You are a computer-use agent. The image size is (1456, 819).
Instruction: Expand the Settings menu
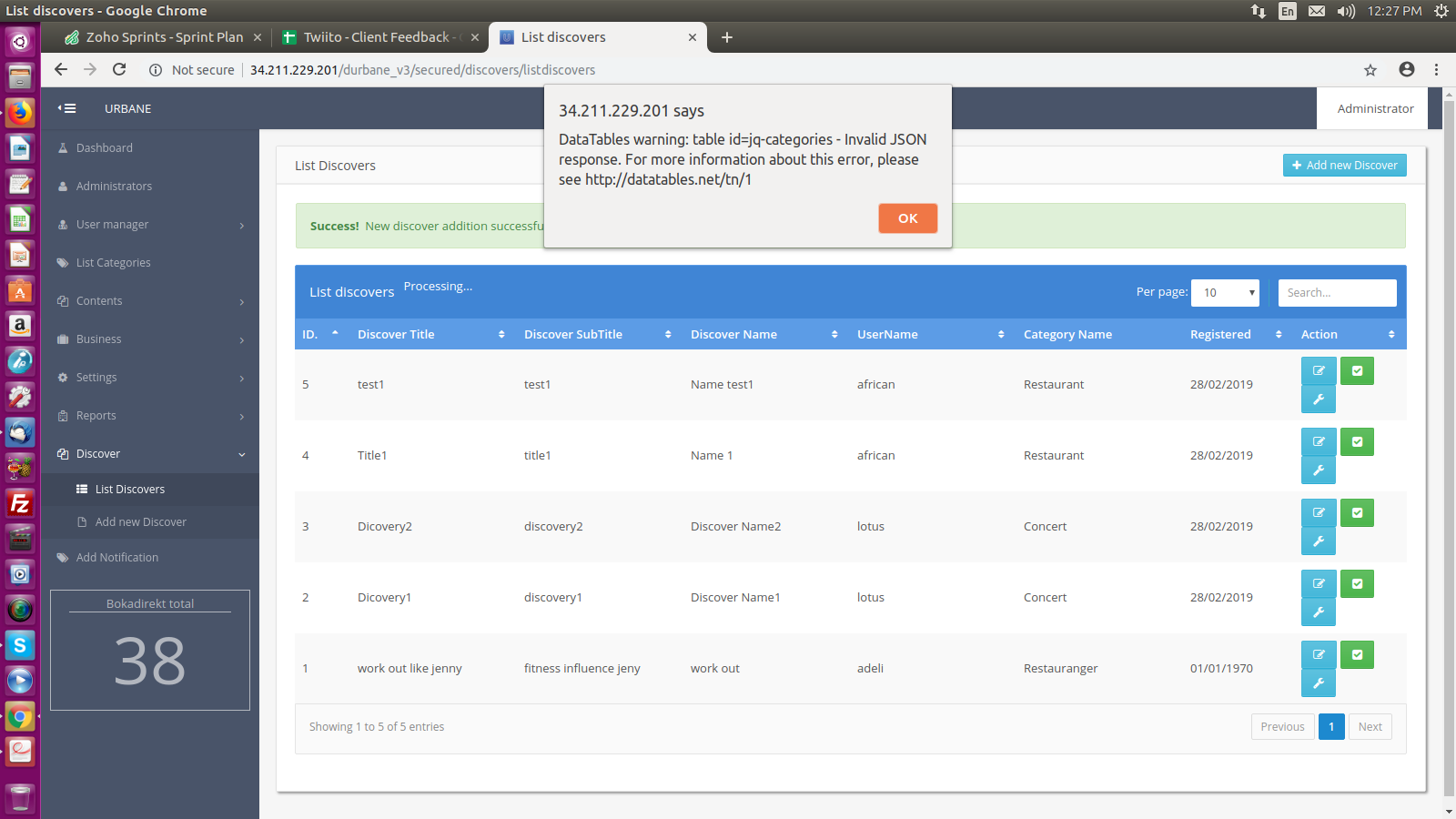point(150,378)
